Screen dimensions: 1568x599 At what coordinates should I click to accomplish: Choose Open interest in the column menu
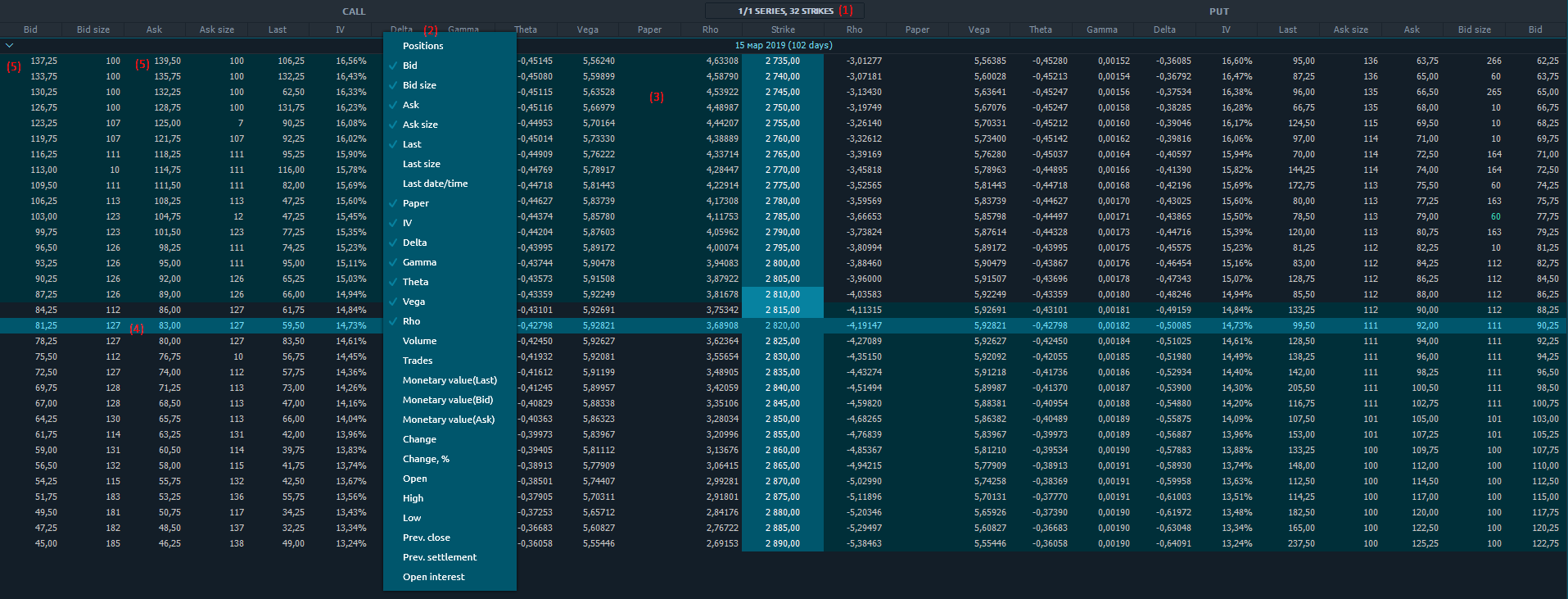tap(433, 577)
